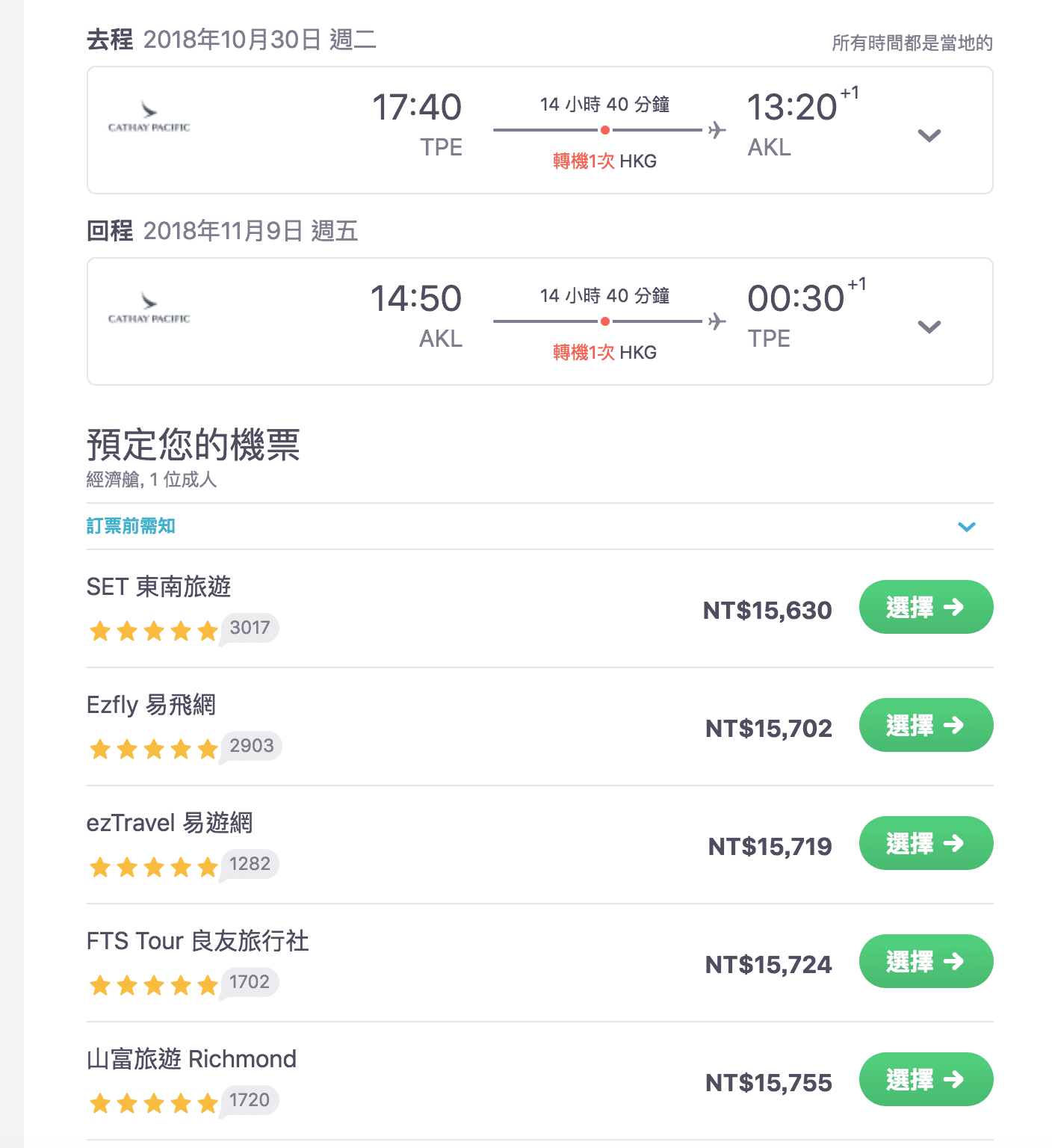The width and height of the screenshot is (1052, 1148).
Task: Click Ezfly 易飛網 star rating
Action: click(x=153, y=750)
